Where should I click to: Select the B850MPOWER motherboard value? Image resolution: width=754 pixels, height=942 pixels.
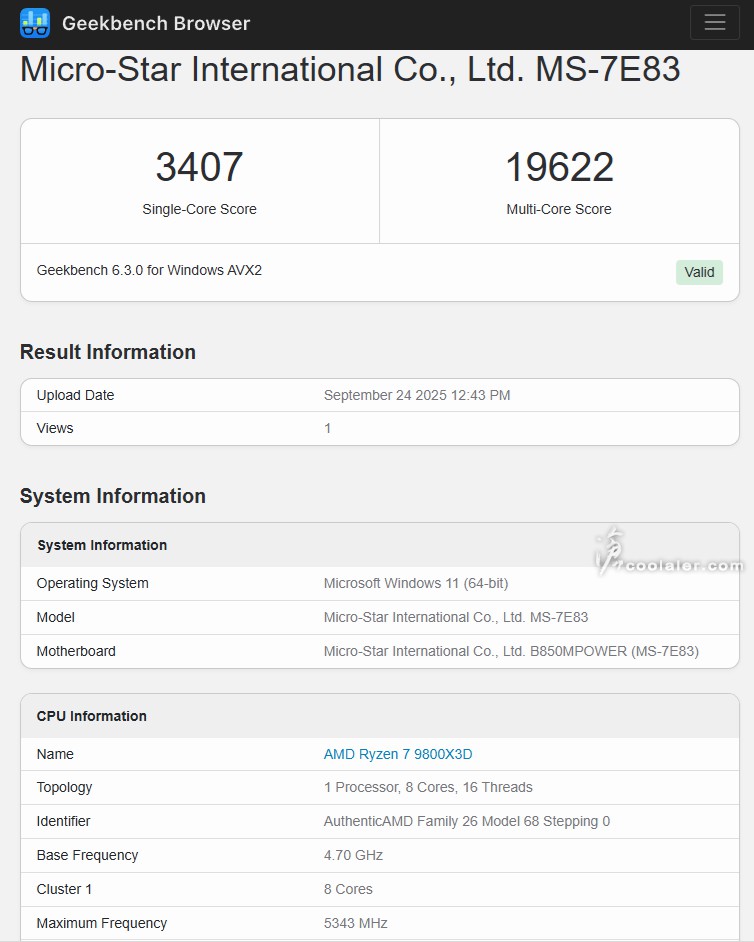[511, 651]
